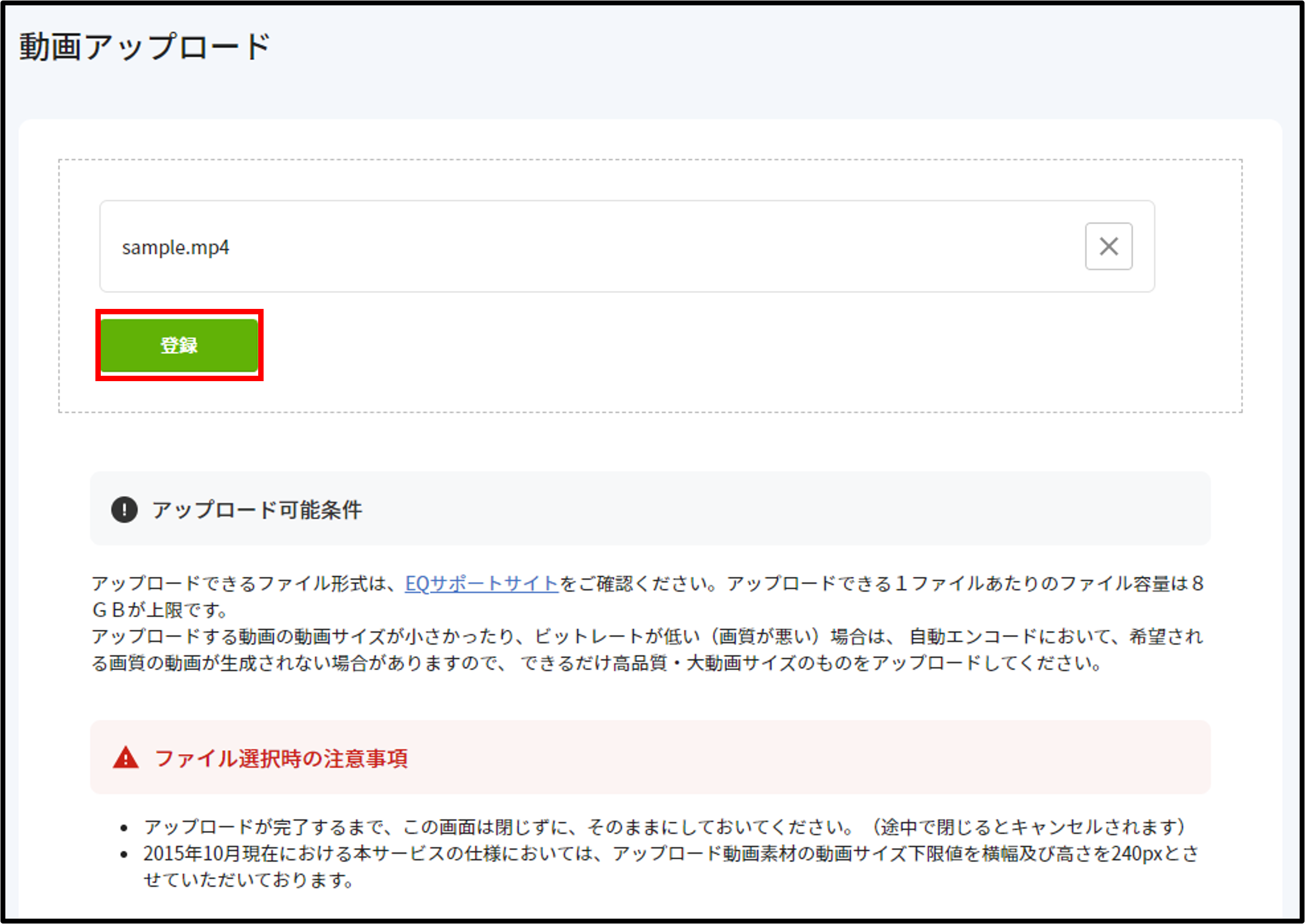Click the exclamation icon beside アップロード可能条件
Screen dimensions: 1305x924
coord(124,509)
